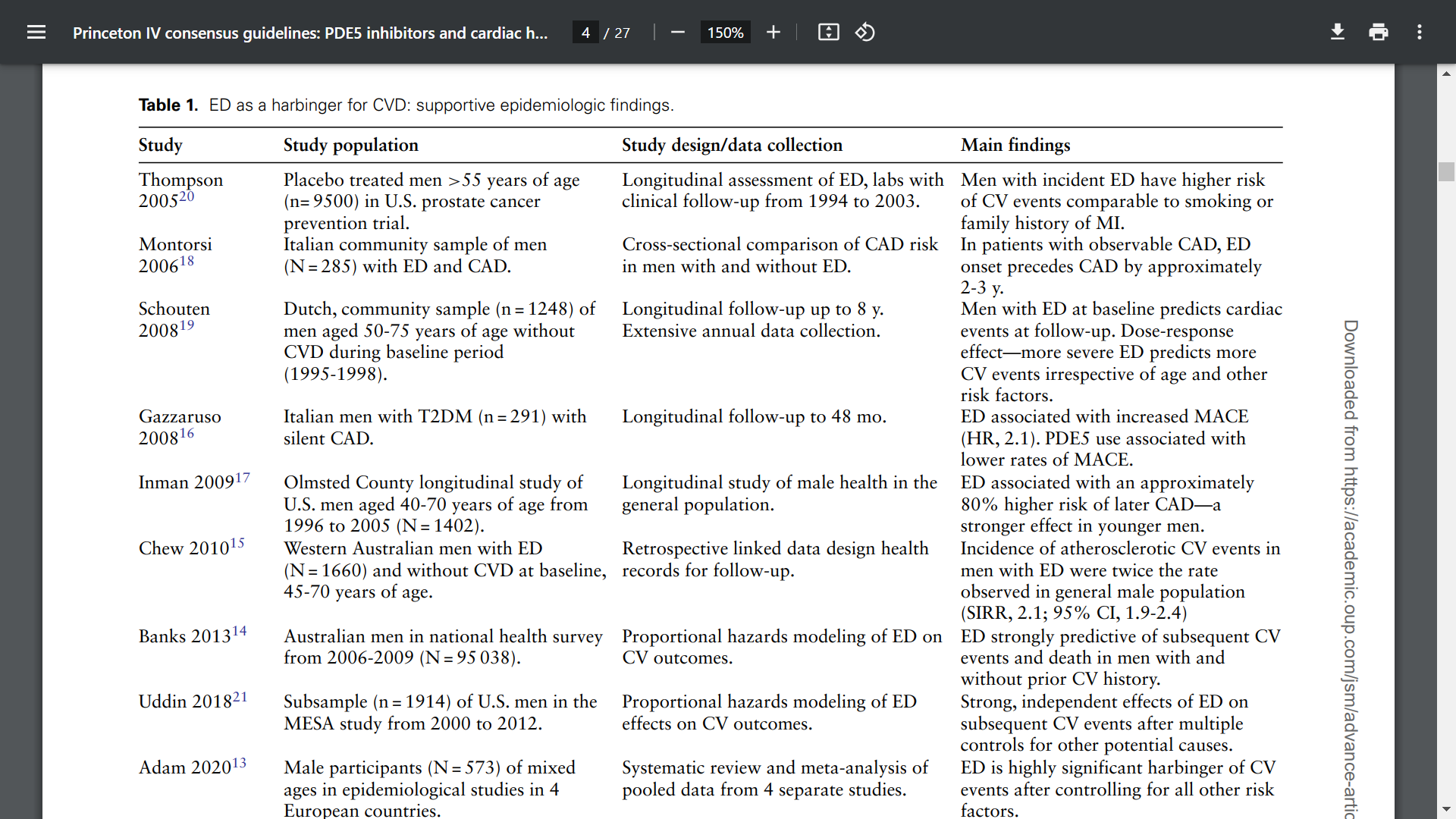Screen dimensions: 1456x819
Task: Click the 'Study population' column header
Action: click(x=351, y=145)
